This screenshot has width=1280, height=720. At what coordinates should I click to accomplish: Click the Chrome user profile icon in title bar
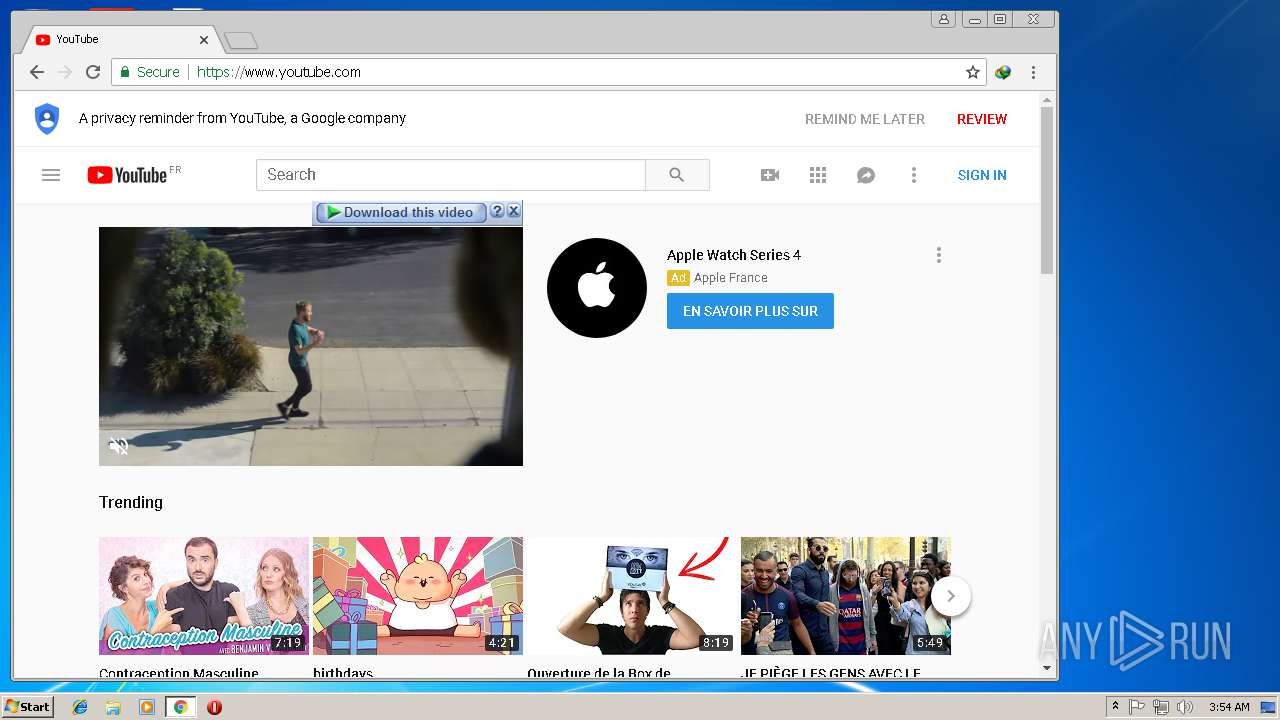943,19
